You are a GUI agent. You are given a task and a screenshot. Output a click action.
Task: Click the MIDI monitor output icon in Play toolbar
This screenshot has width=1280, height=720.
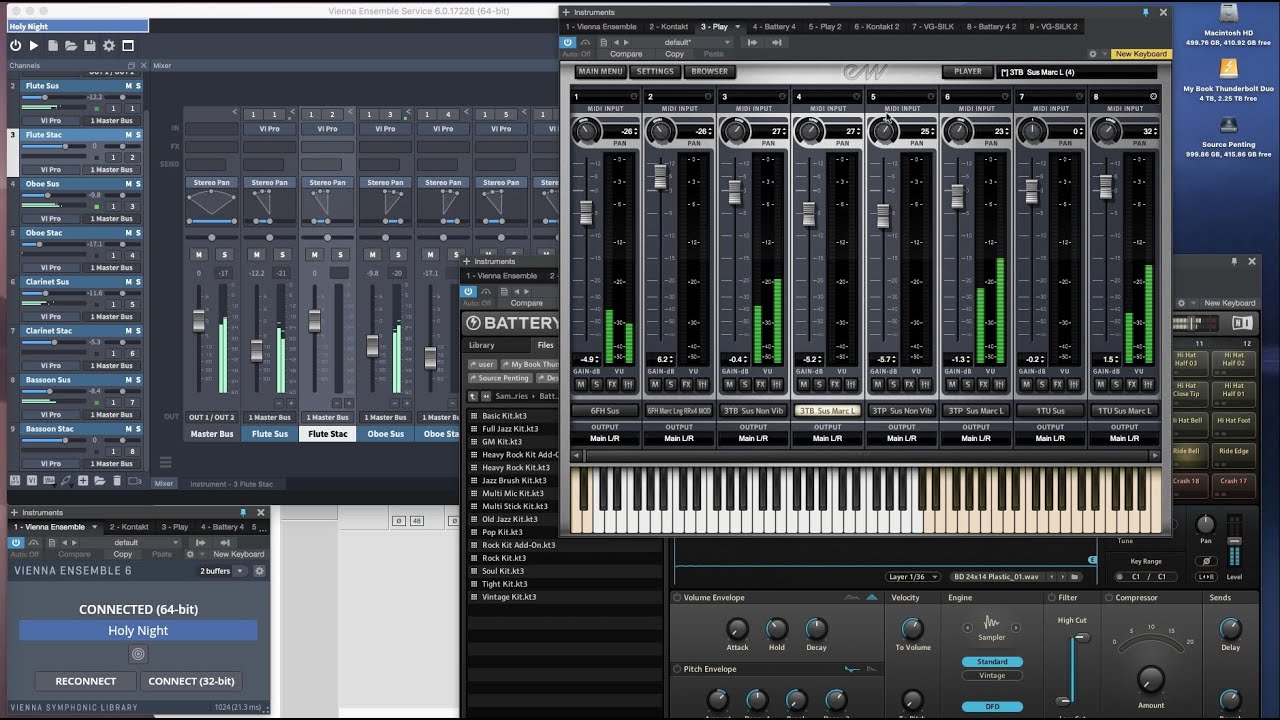(x=753, y=42)
